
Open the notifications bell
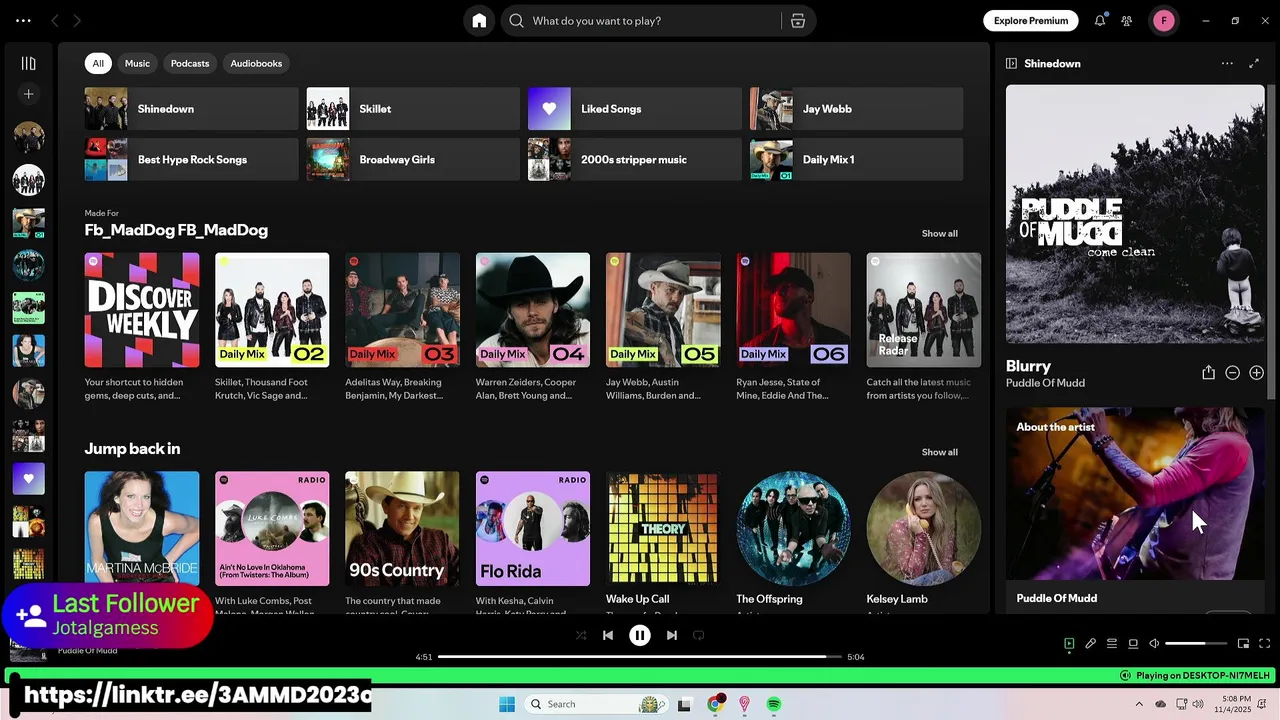click(x=1100, y=21)
